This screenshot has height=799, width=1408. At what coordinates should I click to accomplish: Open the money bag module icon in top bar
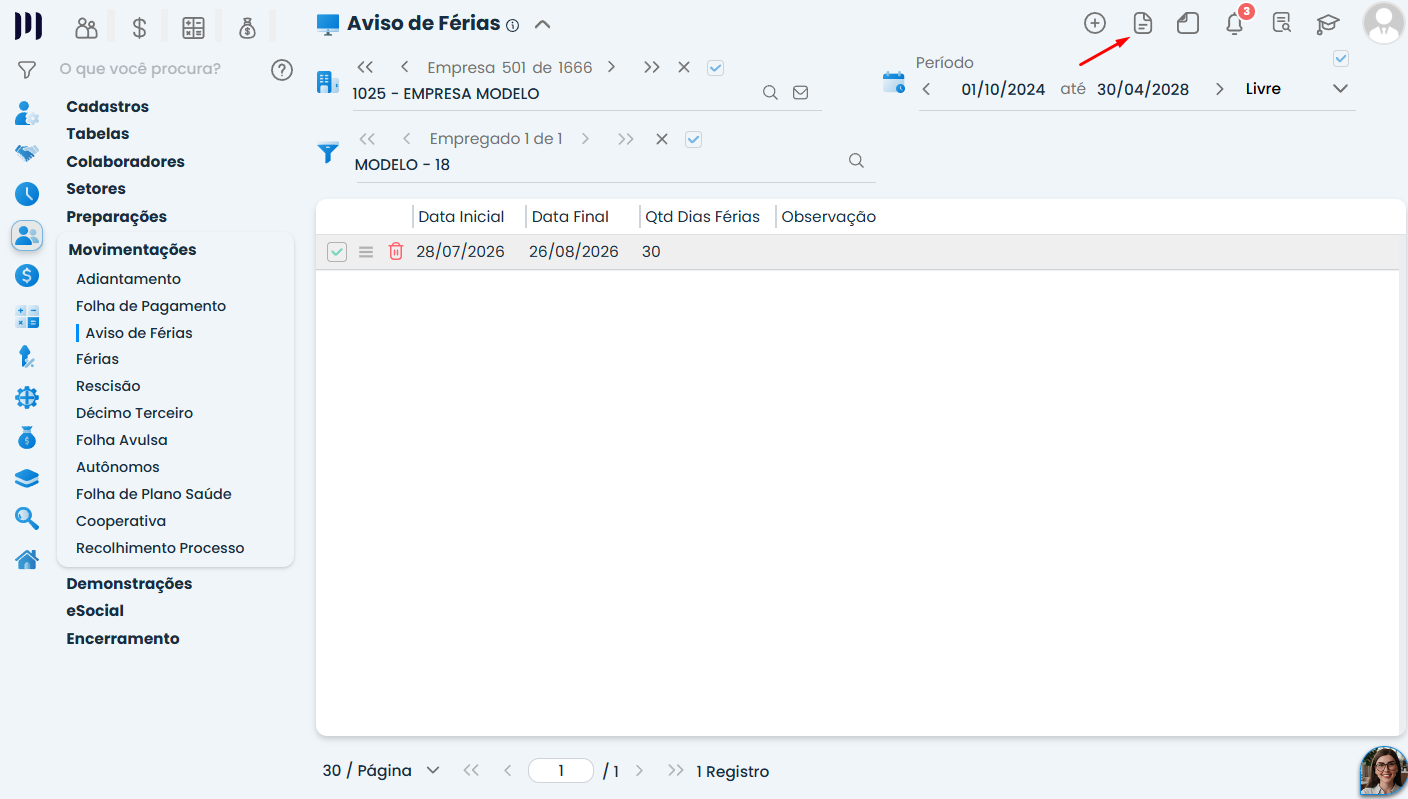click(247, 28)
